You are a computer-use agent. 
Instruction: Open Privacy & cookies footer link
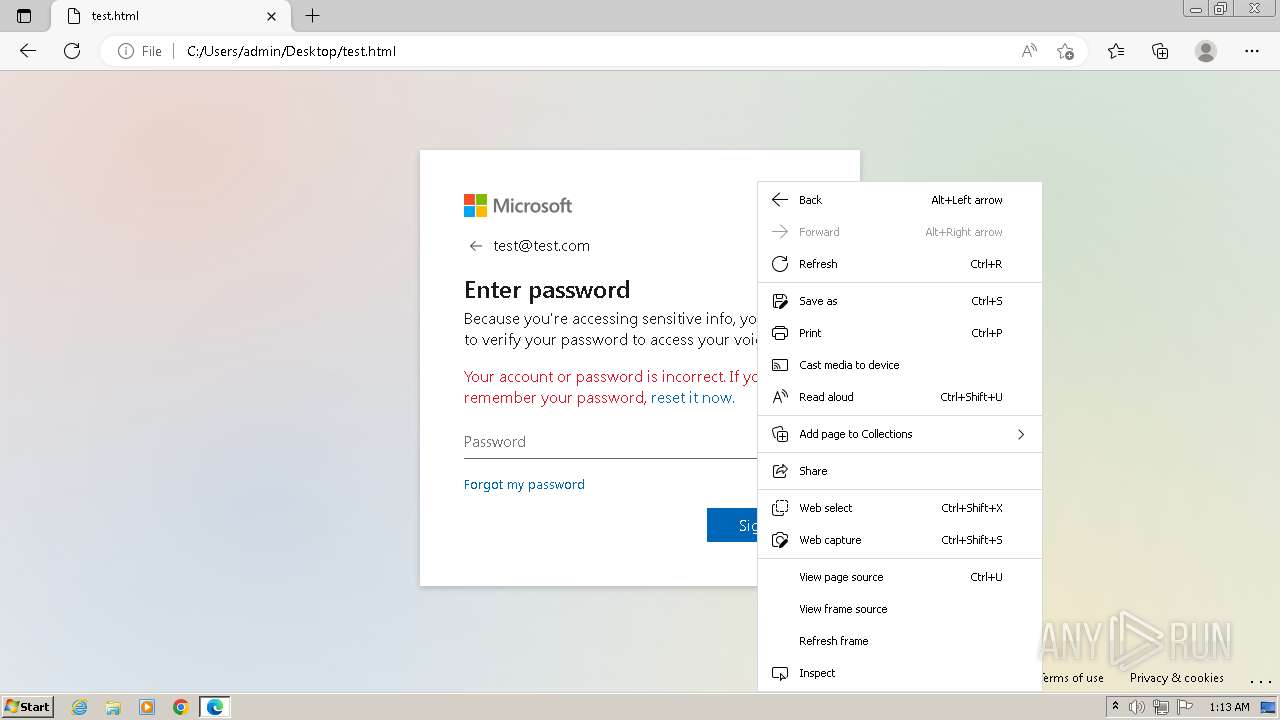(1176, 678)
